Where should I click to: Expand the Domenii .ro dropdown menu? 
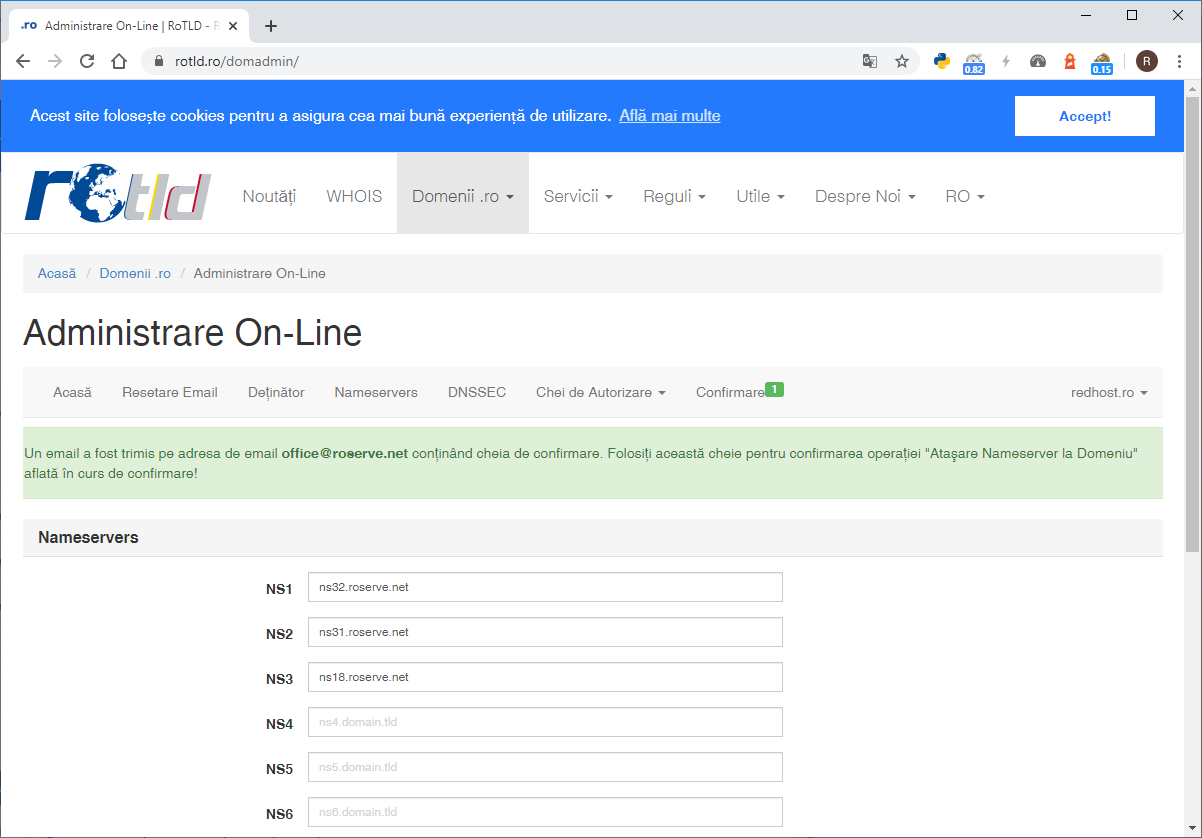(x=462, y=196)
